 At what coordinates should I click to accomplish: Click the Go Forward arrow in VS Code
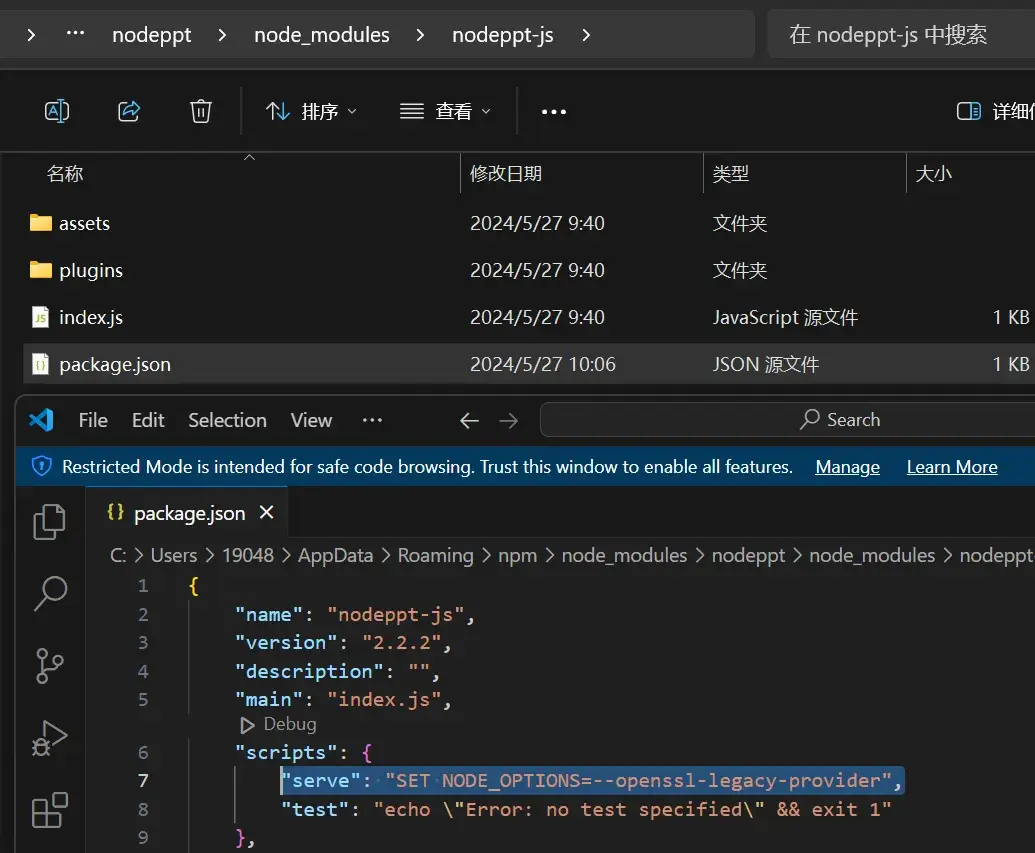point(509,421)
